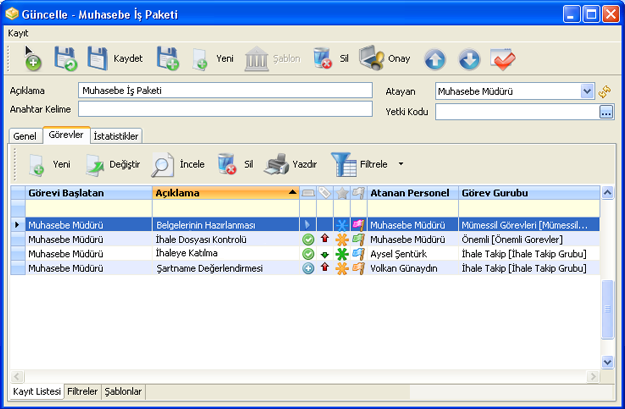Switch to the Genel tab

click(25, 135)
